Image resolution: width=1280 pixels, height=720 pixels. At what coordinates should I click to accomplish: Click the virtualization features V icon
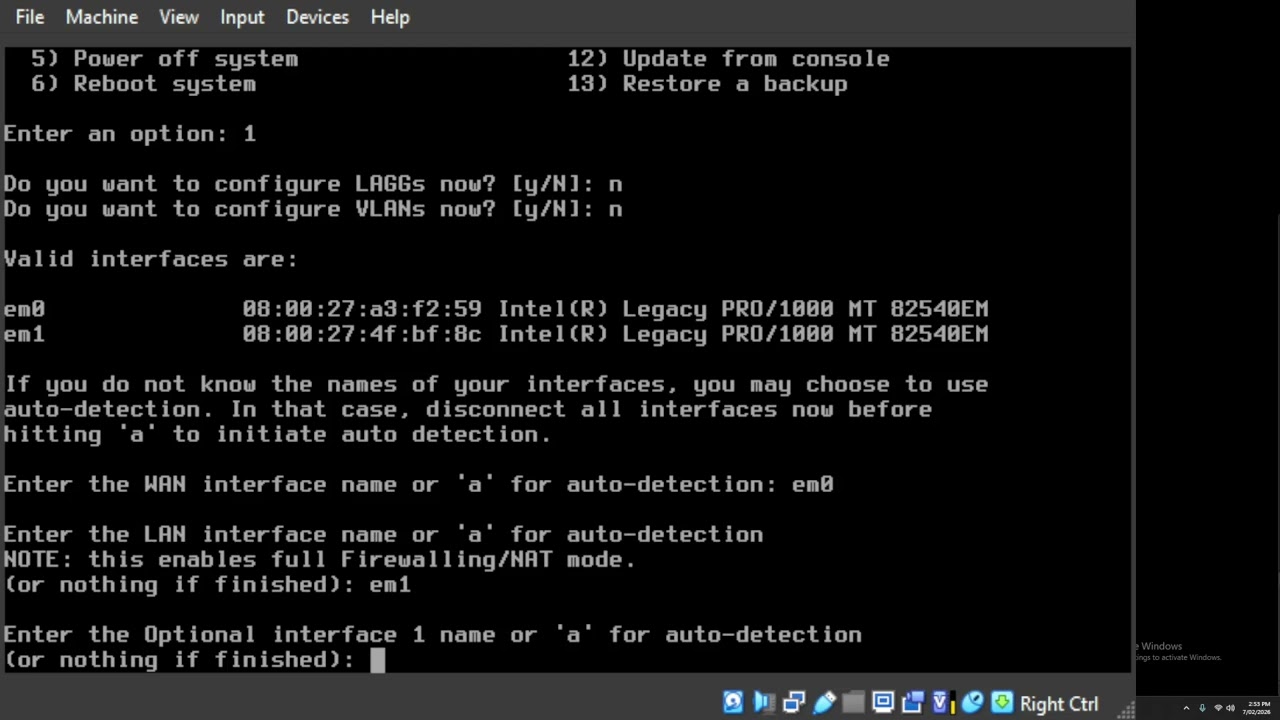pyautogui.click(x=944, y=703)
